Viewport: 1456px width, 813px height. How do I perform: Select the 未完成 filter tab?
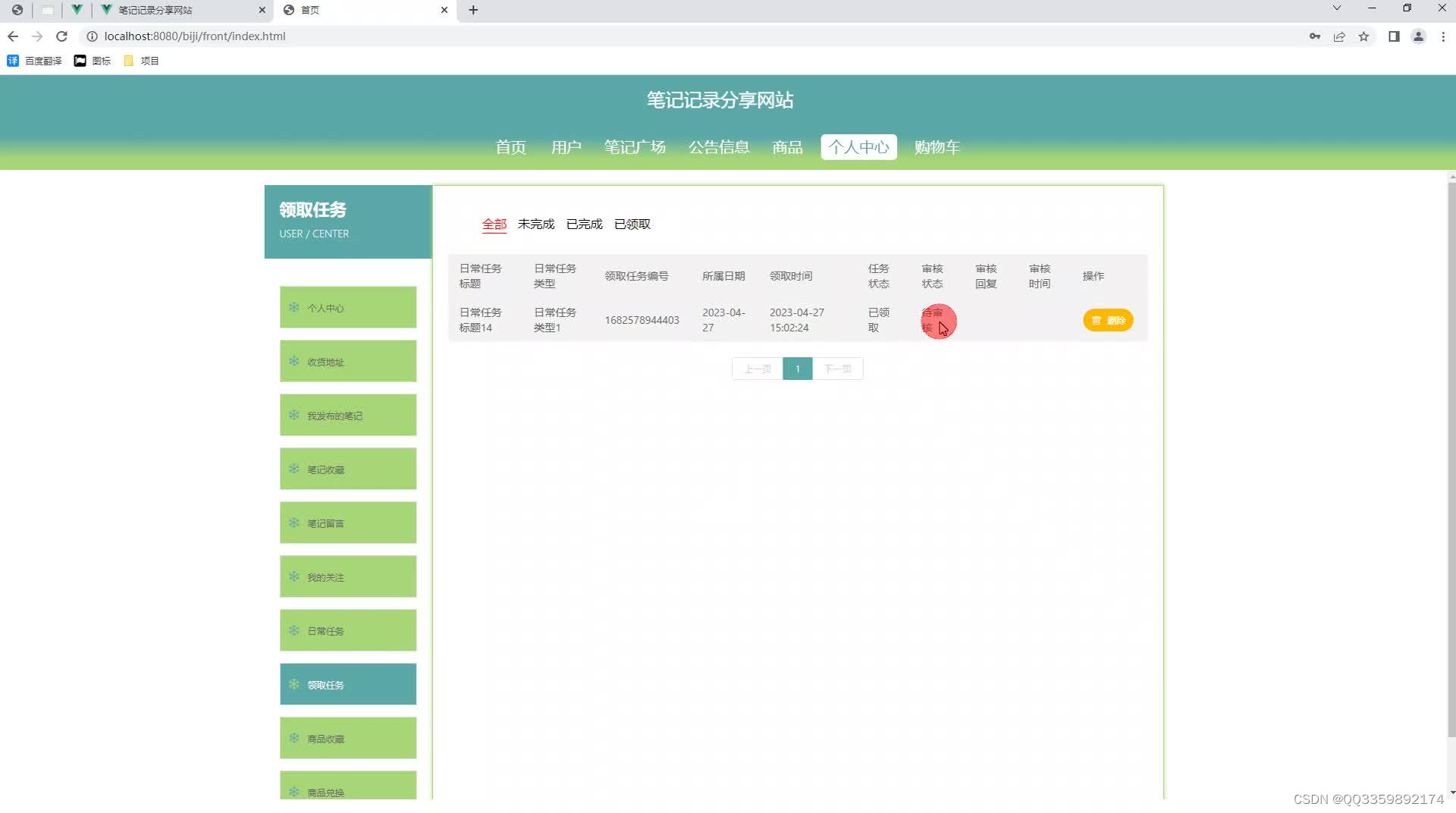[x=536, y=224]
